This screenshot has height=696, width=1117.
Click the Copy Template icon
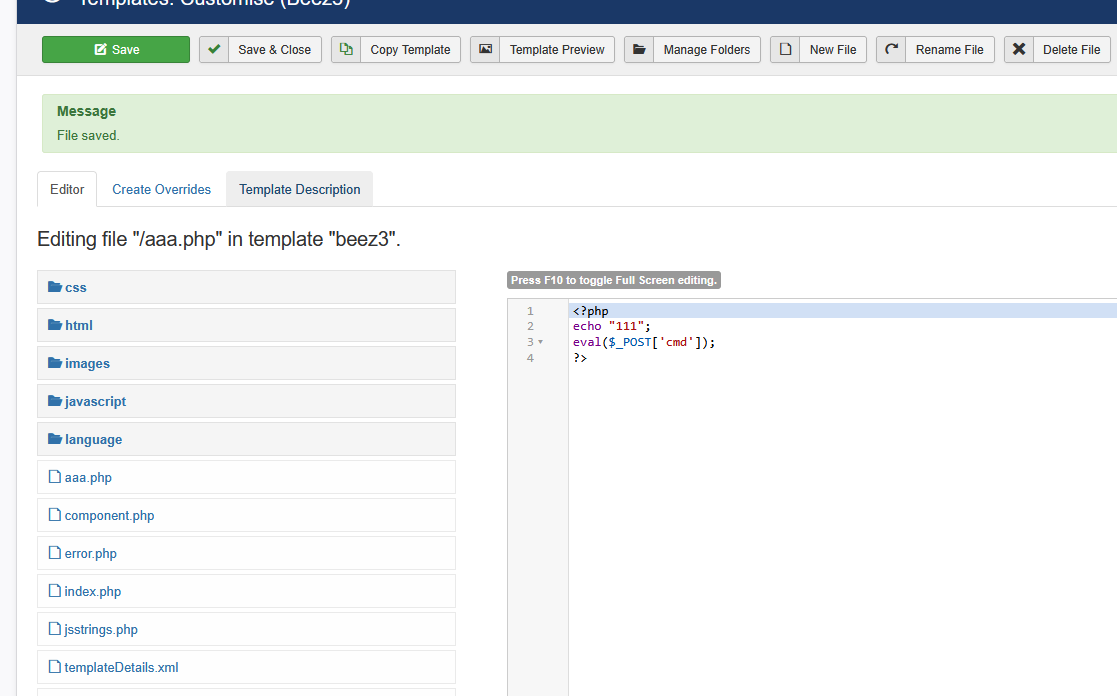346,50
